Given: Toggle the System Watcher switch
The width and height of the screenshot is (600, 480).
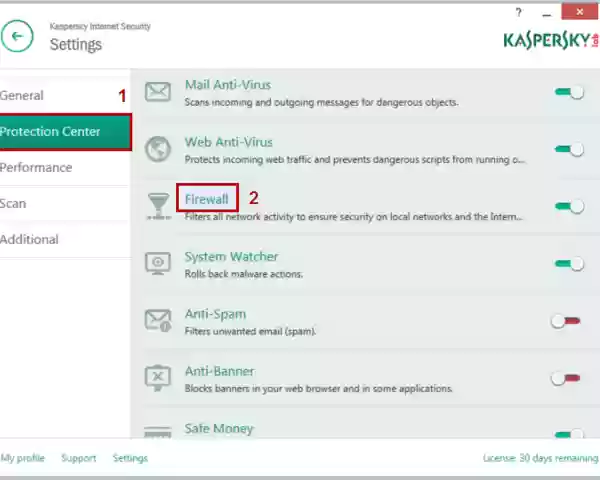Looking at the screenshot, I should pos(569,264).
